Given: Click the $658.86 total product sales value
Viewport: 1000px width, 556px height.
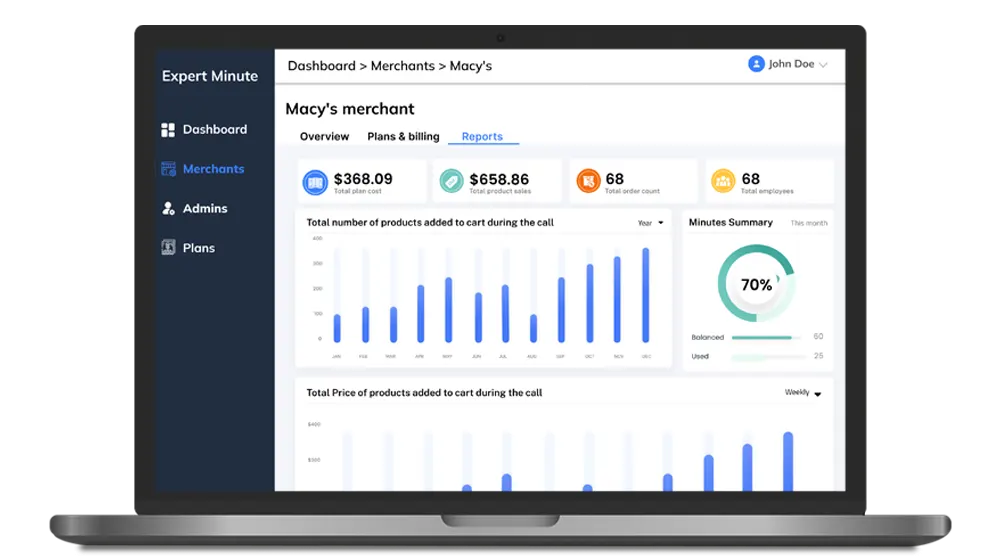Looking at the screenshot, I should pos(499,180).
